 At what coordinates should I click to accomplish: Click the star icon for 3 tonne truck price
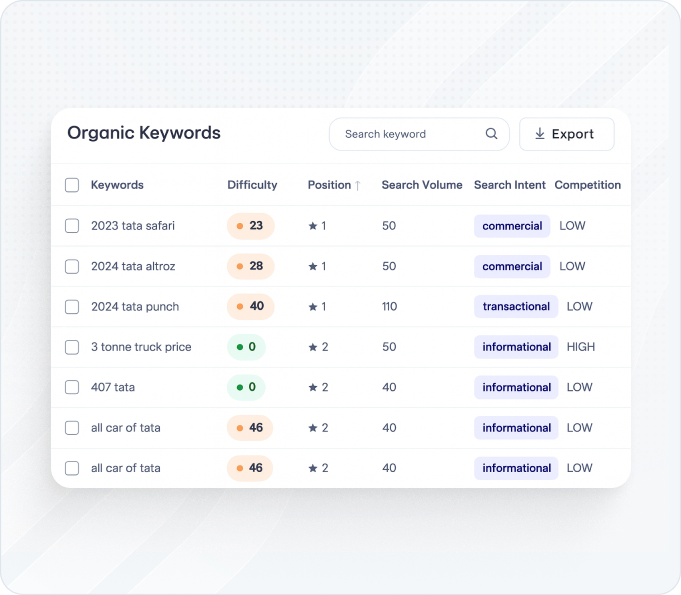coord(313,347)
